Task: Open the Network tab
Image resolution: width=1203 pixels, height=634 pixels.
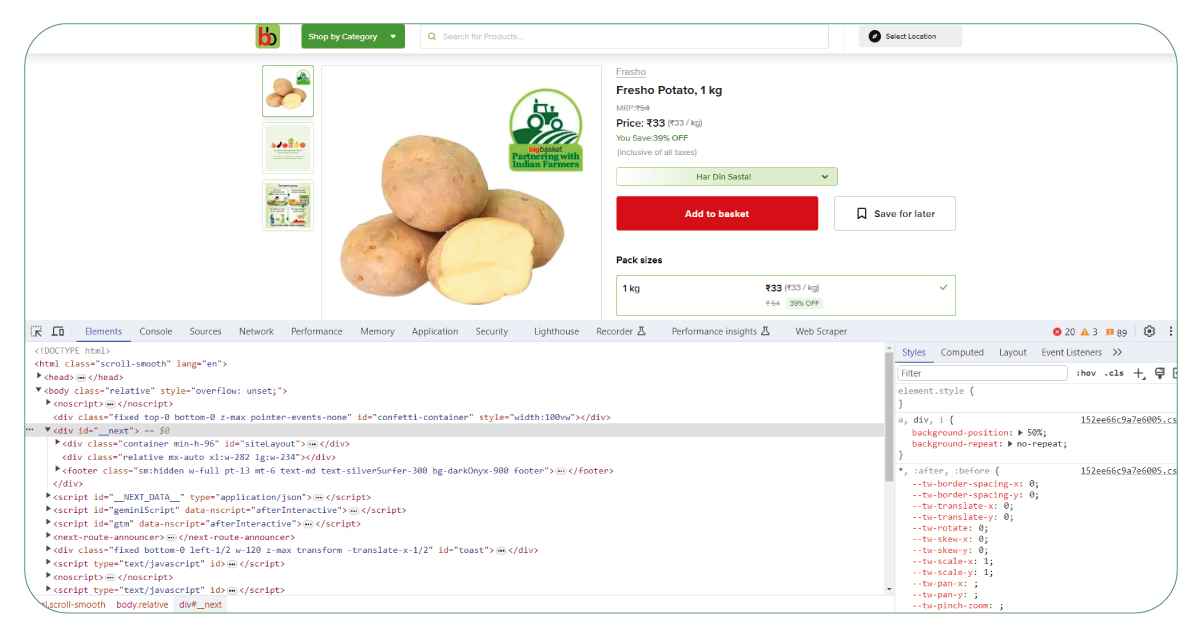Action: click(x=256, y=331)
